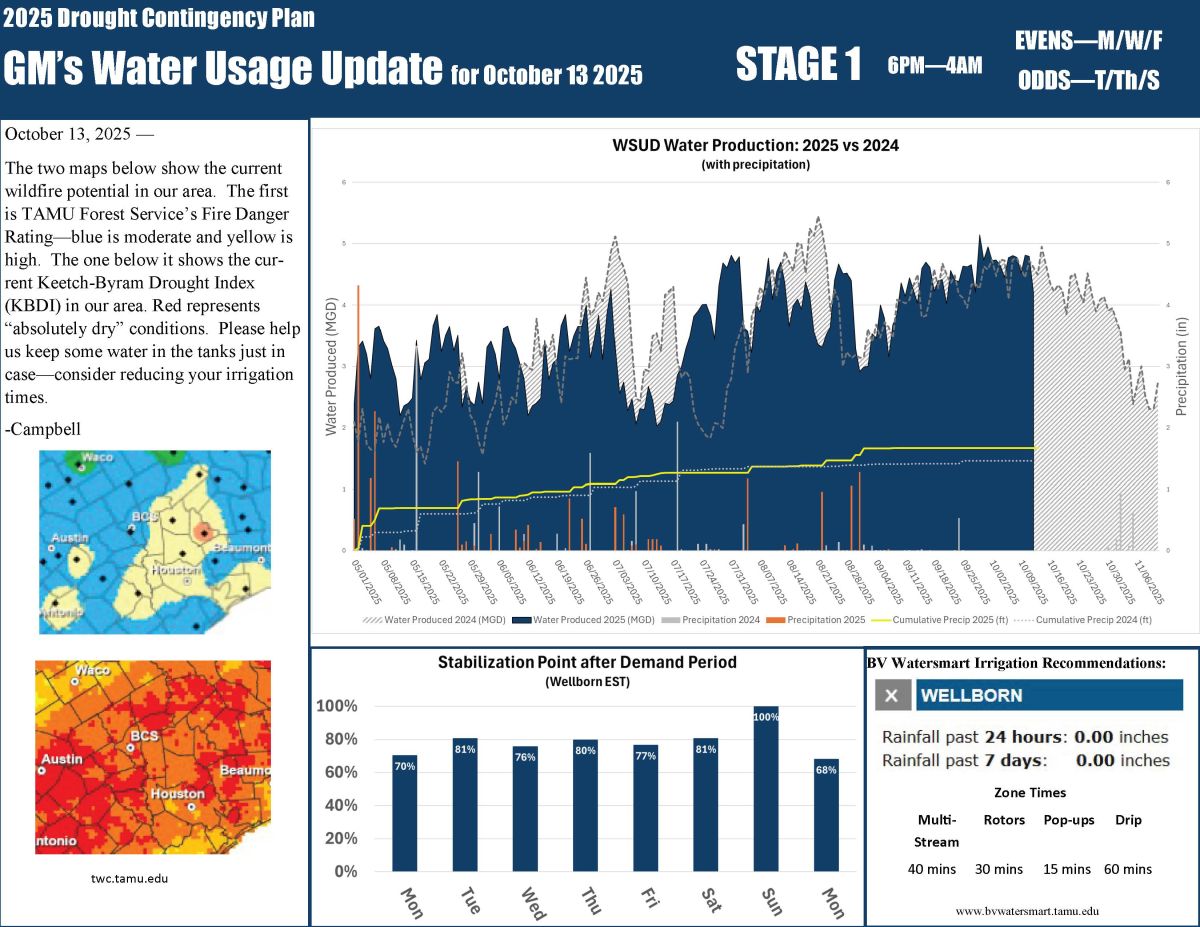Click the WSUD Water Production chart title
1200x927 pixels.
pyautogui.click(x=755, y=145)
